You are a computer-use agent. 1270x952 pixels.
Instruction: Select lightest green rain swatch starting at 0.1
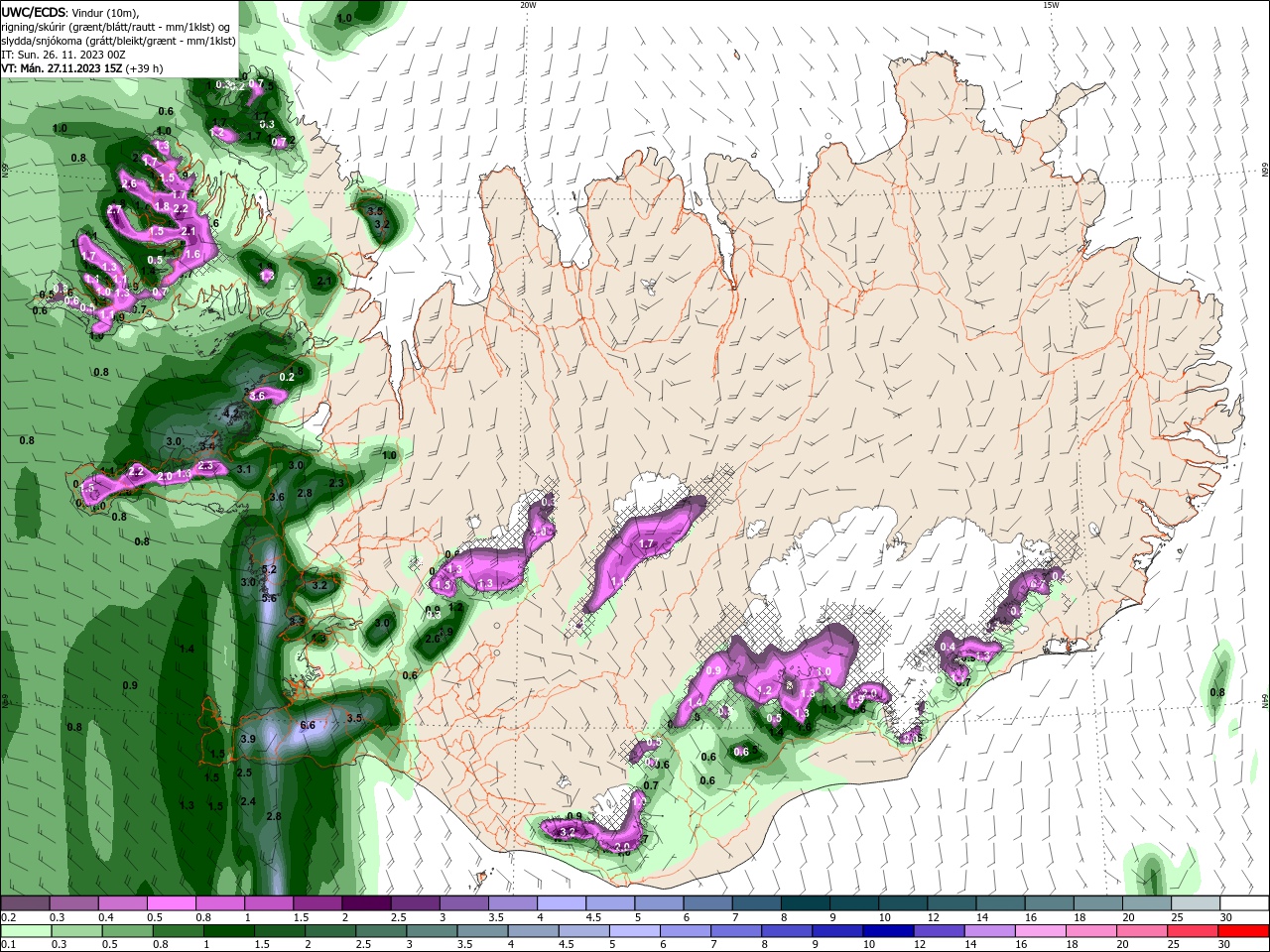click(x=25, y=931)
